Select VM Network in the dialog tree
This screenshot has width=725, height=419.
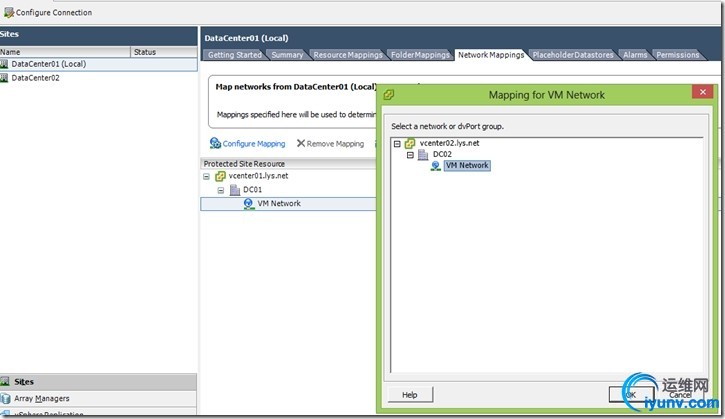point(467,166)
